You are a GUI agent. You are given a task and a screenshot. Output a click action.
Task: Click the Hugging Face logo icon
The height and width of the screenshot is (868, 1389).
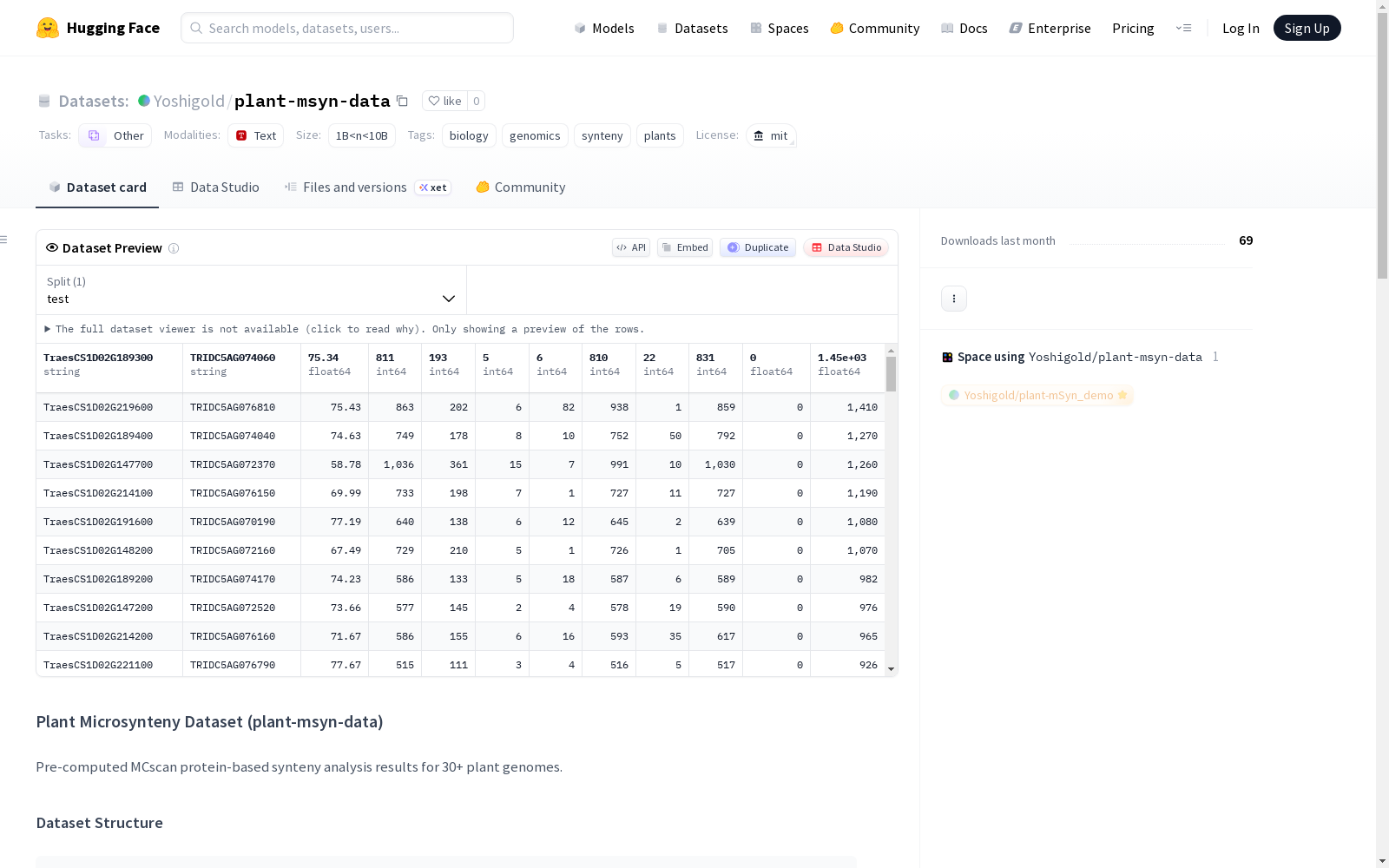click(48, 28)
